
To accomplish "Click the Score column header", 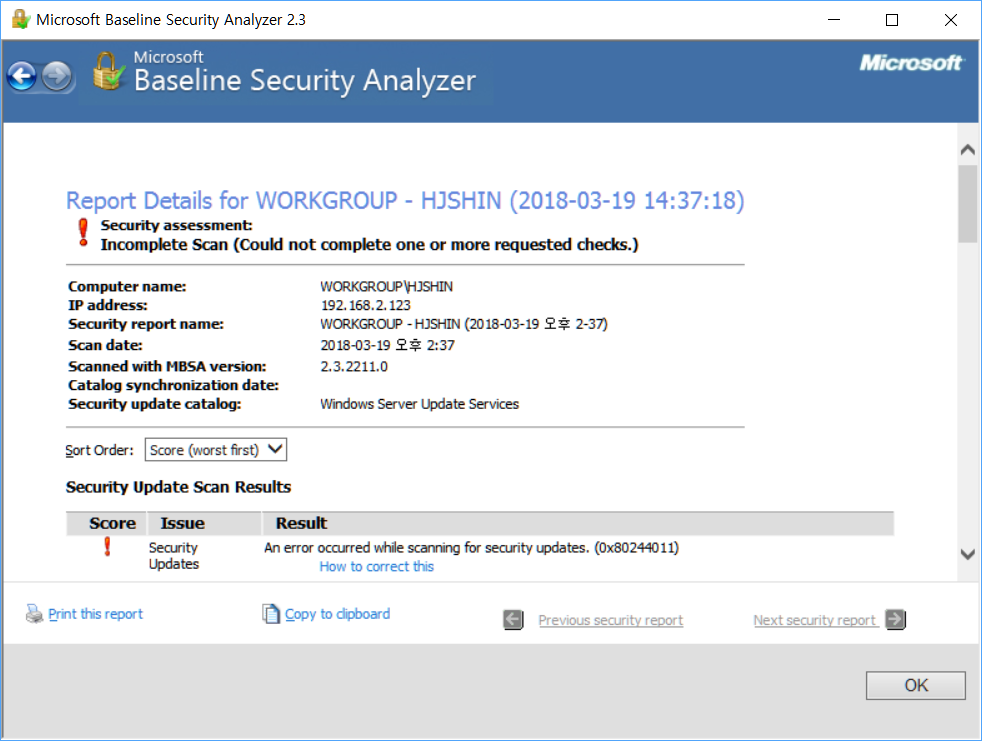I will (x=106, y=523).
